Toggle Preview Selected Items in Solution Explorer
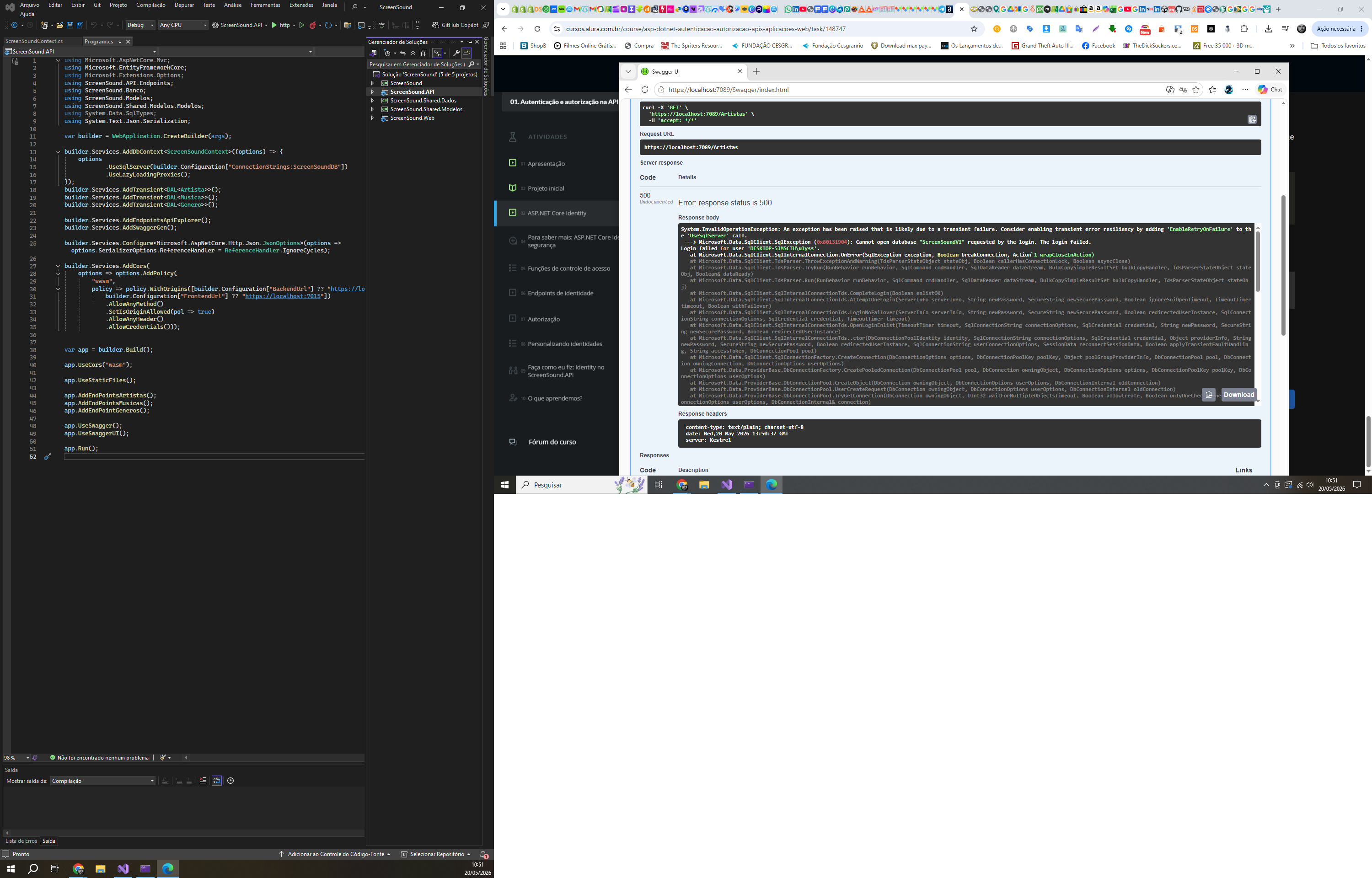 (x=466, y=53)
